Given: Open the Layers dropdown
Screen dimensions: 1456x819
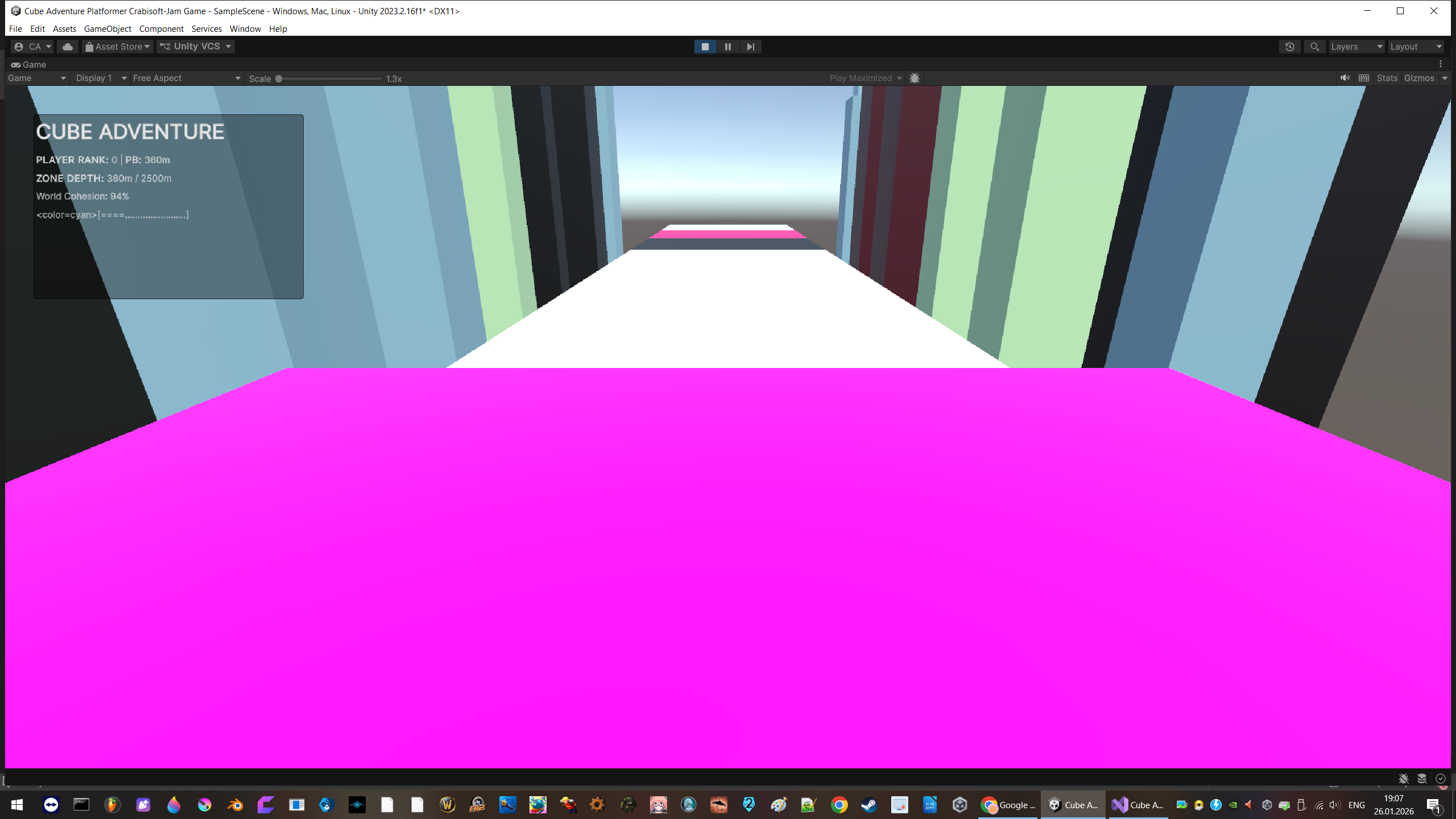Looking at the screenshot, I should click(x=1356, y=47).
